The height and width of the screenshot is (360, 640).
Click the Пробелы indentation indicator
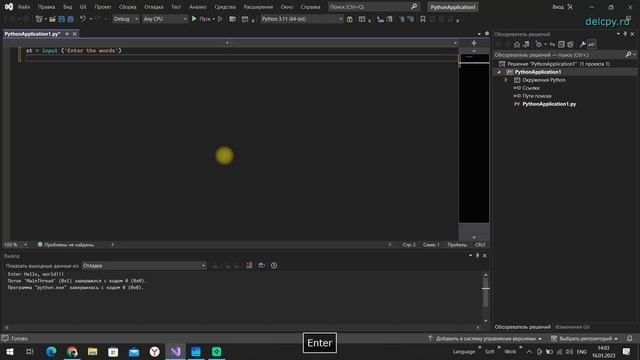[457, 244]
